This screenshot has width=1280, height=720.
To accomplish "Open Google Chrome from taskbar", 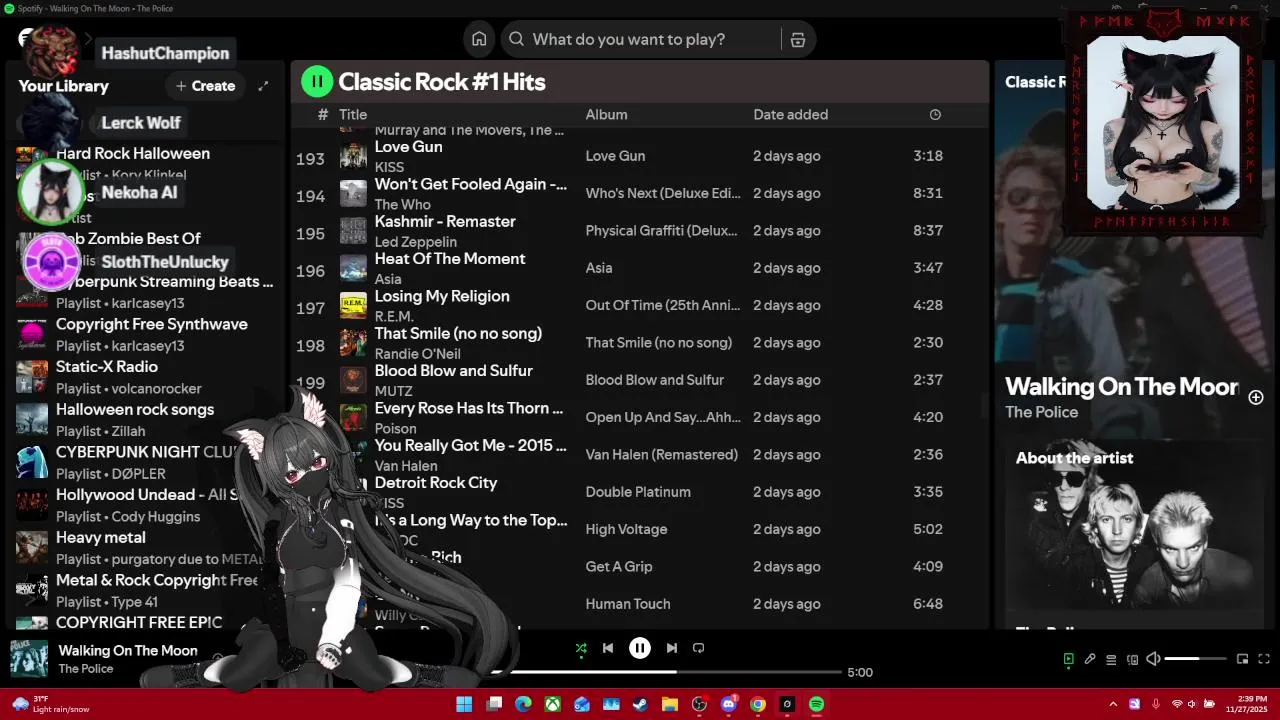I will tap(758, 704).
